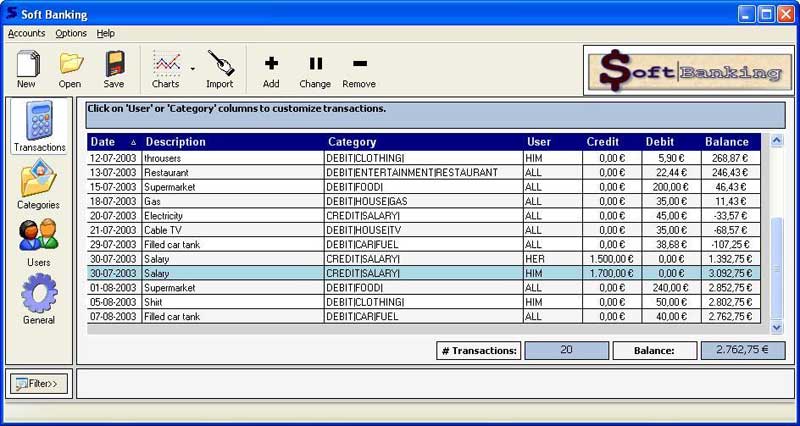Select the 'Cable TV' description cell
Image resolution: width=800 pixels, height=426 pixels.
point(233,230)
